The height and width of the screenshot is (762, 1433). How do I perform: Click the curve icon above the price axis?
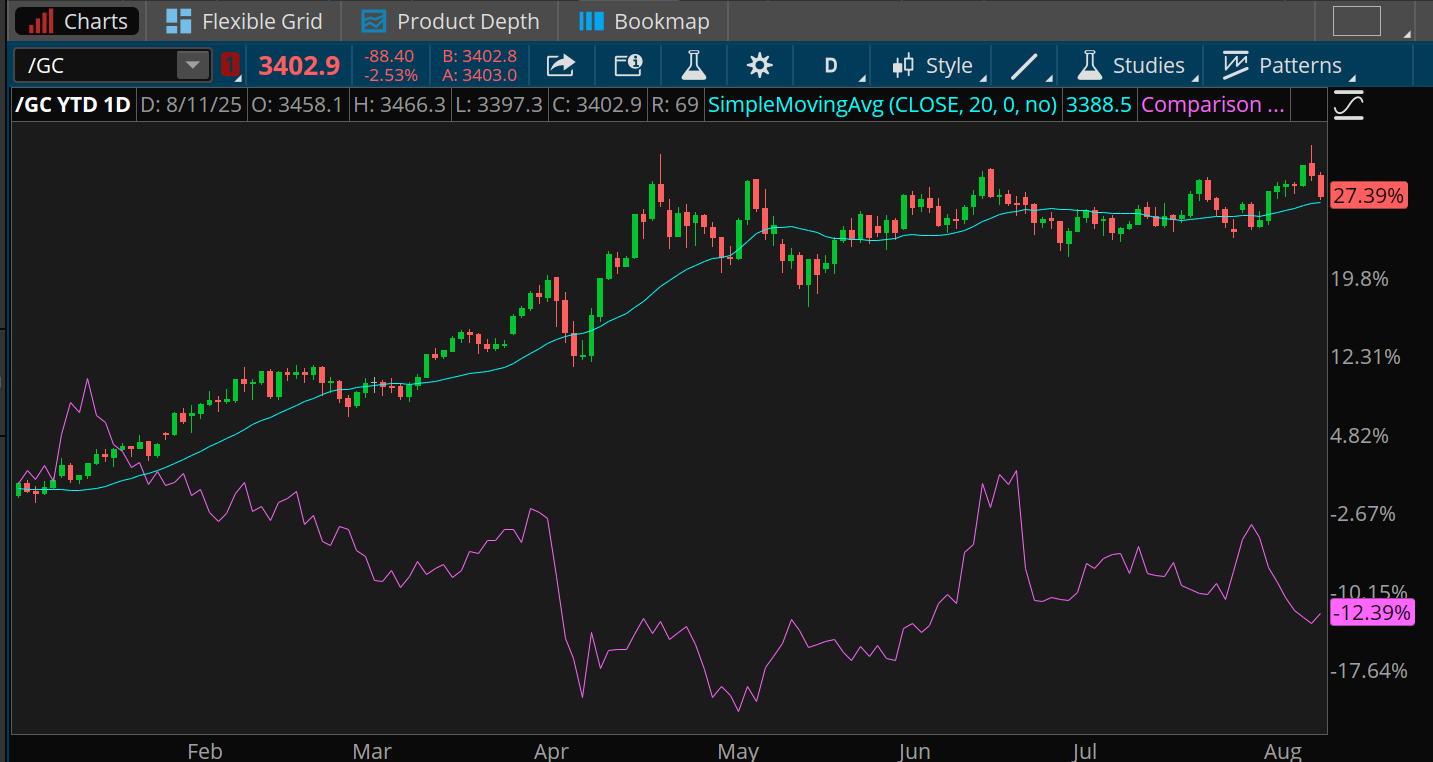(x=1348, y=104)
